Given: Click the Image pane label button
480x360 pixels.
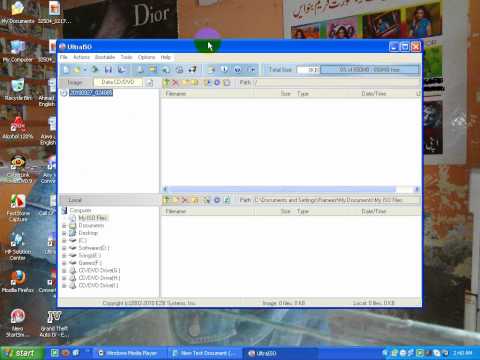Looking at the screenshot, I should tap(75, 82).
